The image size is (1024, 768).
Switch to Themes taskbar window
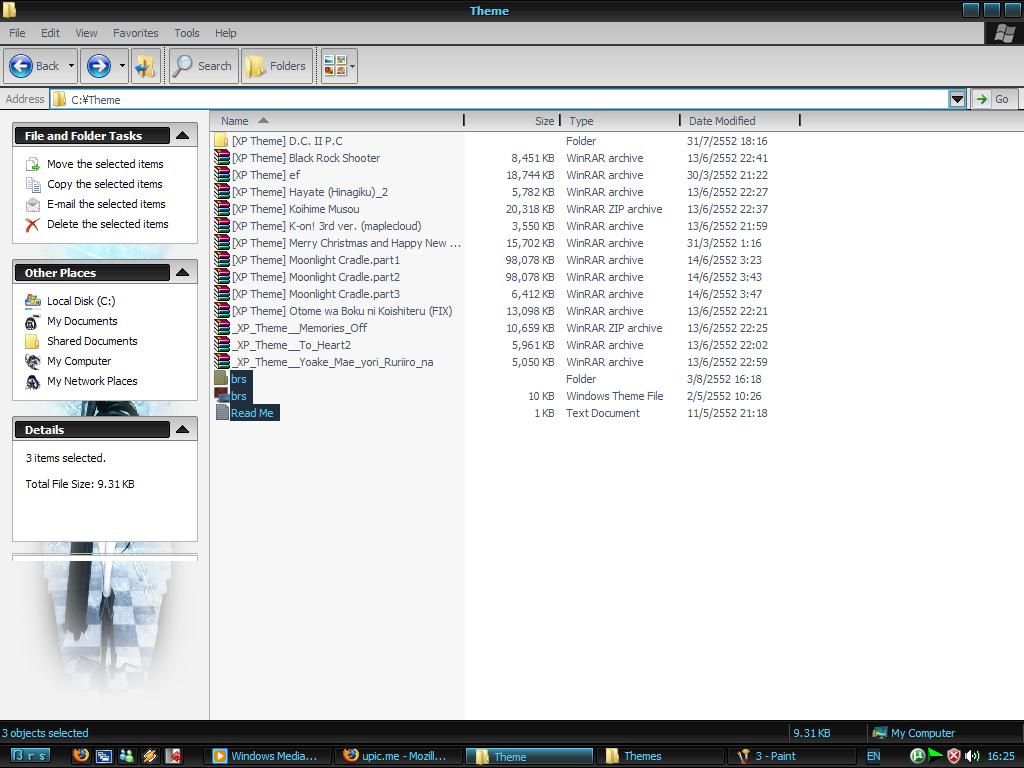point(658,756)
